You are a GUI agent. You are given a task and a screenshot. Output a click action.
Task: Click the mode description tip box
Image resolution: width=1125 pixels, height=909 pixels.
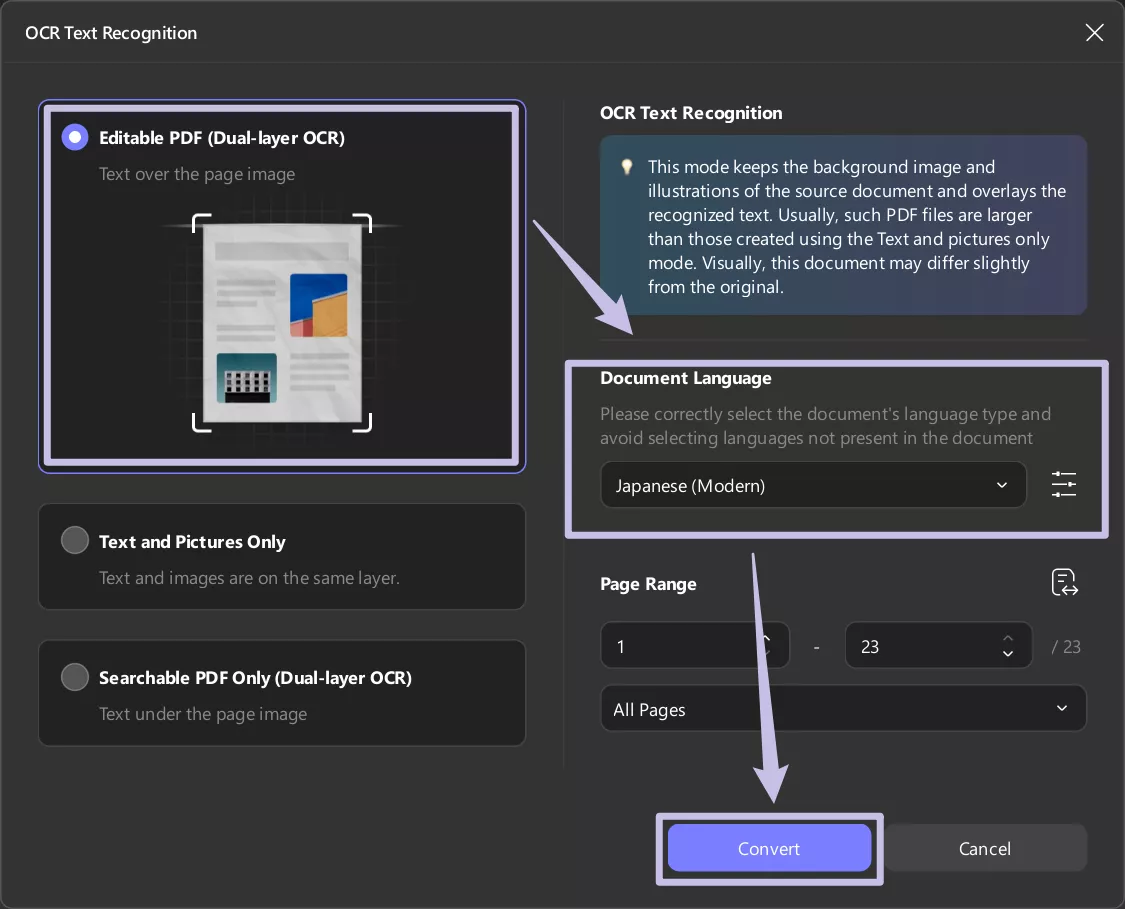click(x=842, y=226)
